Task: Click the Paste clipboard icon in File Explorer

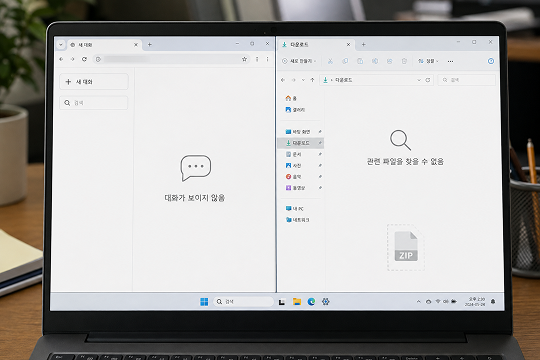Action: tap(360, 61)
